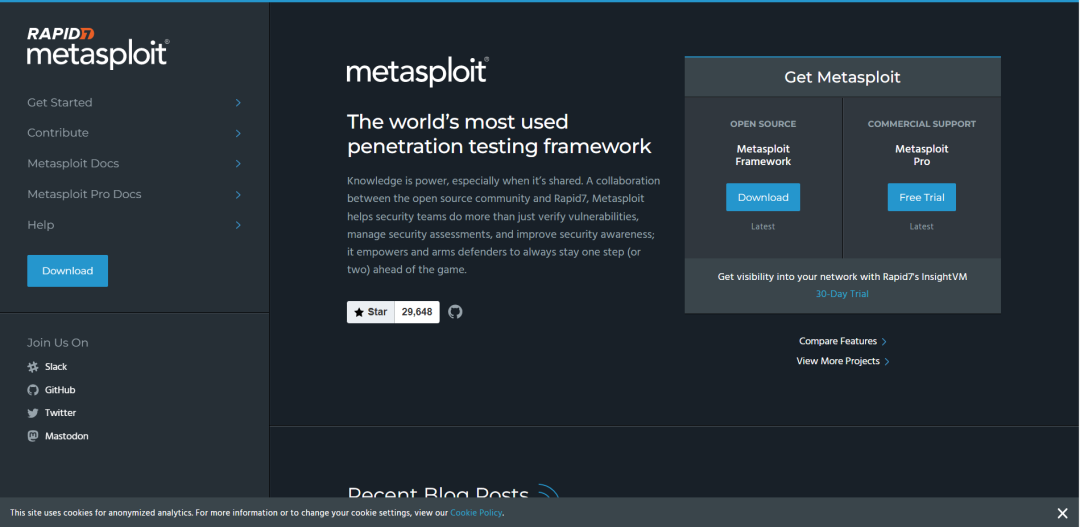
Task: Expand the Get Started chevron
Action: click(x=238, y=103)
